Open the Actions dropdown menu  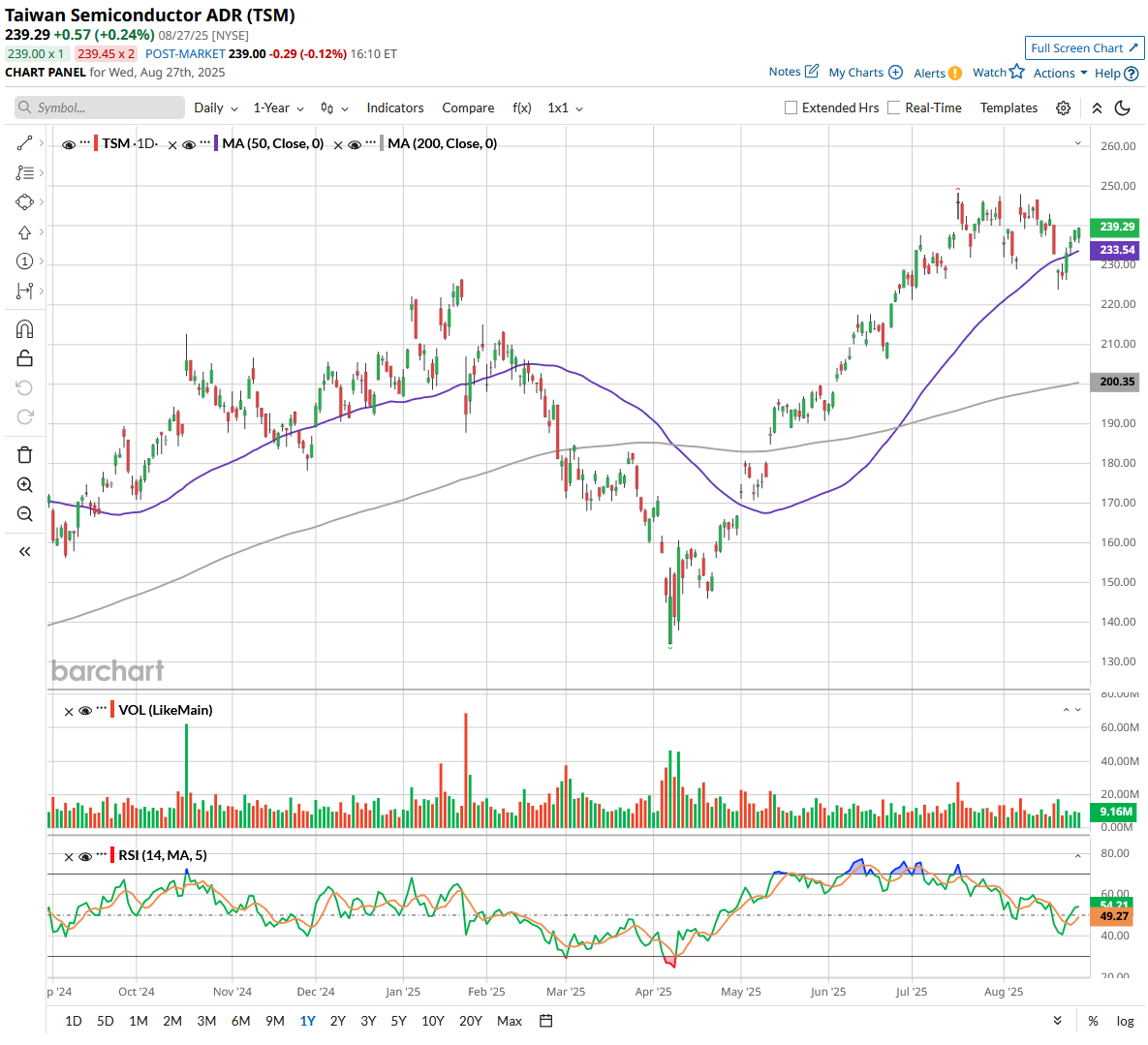(1060, 74)
